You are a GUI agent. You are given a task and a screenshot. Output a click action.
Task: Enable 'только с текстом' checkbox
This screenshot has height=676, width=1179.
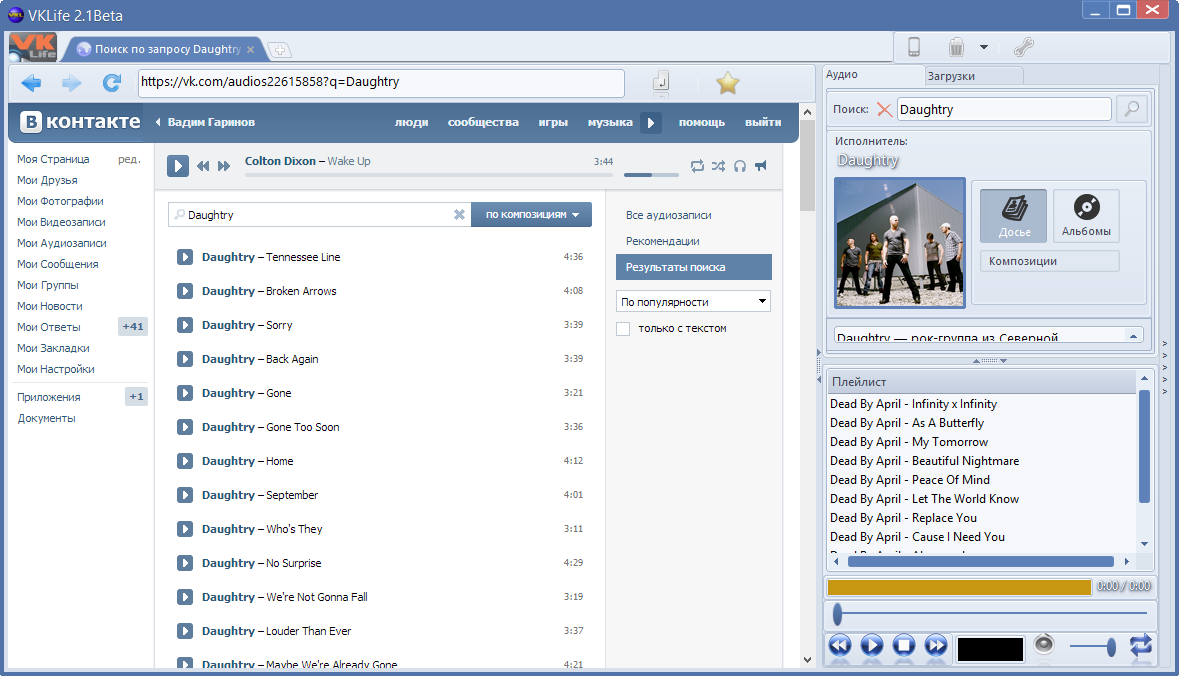pyautogui.click(x=623, y=329)
